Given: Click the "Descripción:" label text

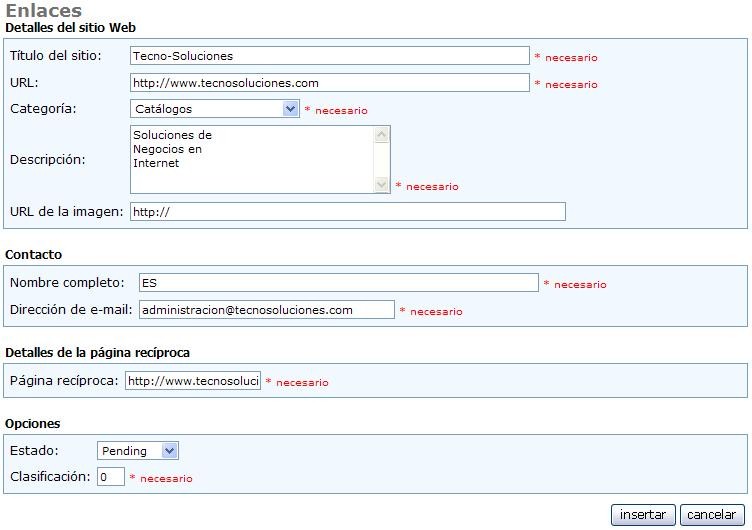Looking at the screenshot, I should coord(48,159).
